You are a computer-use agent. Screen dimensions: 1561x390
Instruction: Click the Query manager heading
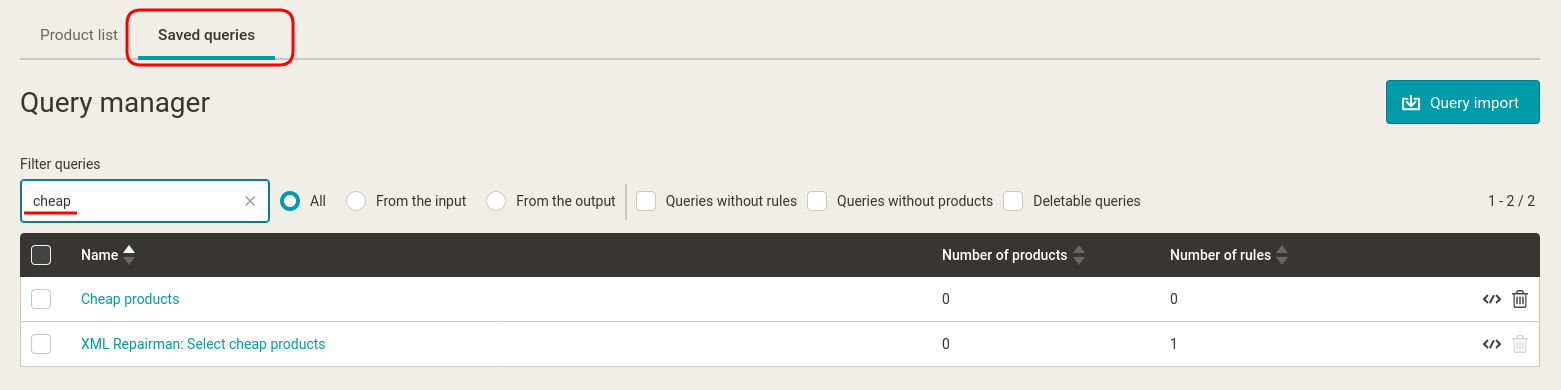click(115, 102)
